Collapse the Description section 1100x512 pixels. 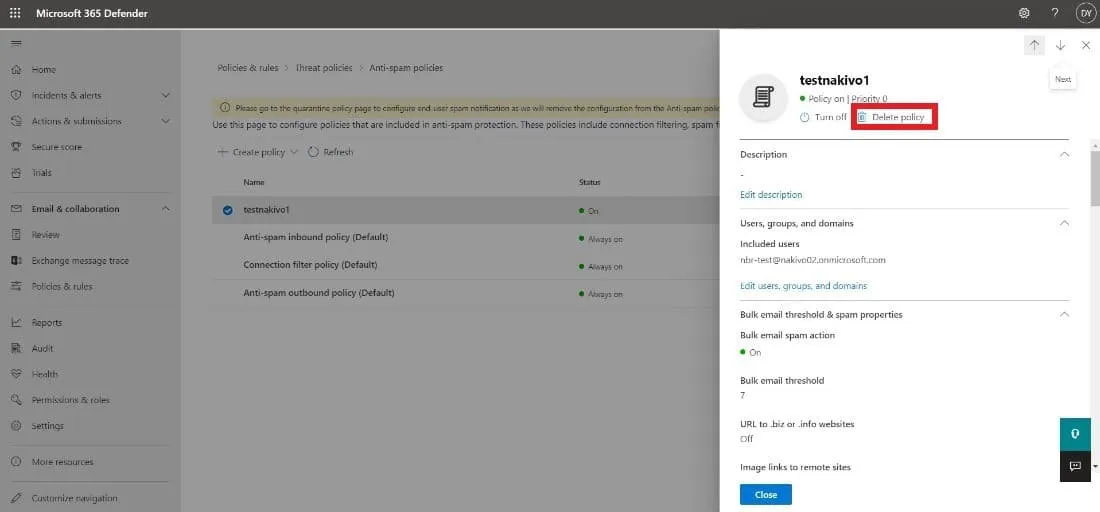coord(1064,155)
